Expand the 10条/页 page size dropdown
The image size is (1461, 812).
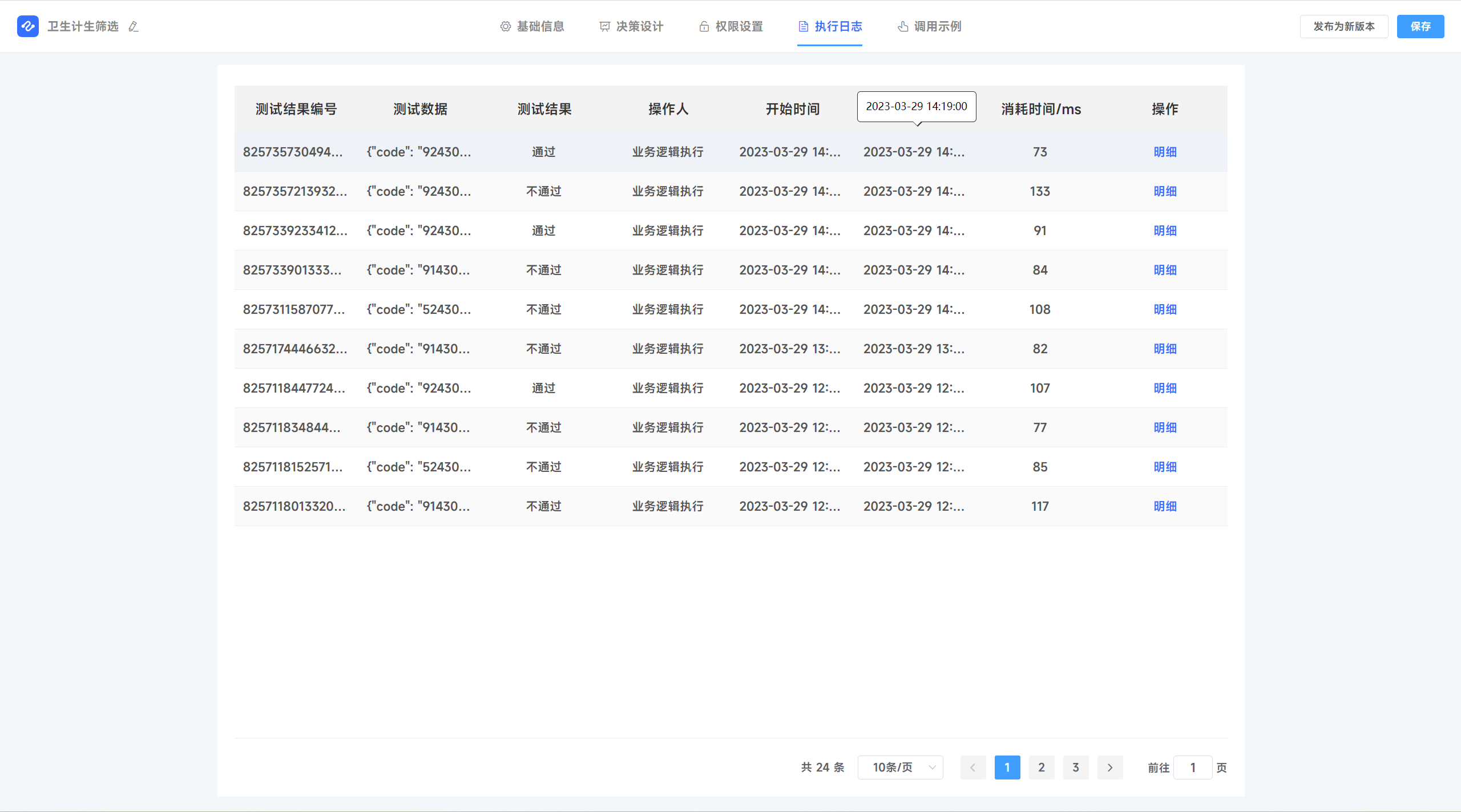click(x=900, y=767)
